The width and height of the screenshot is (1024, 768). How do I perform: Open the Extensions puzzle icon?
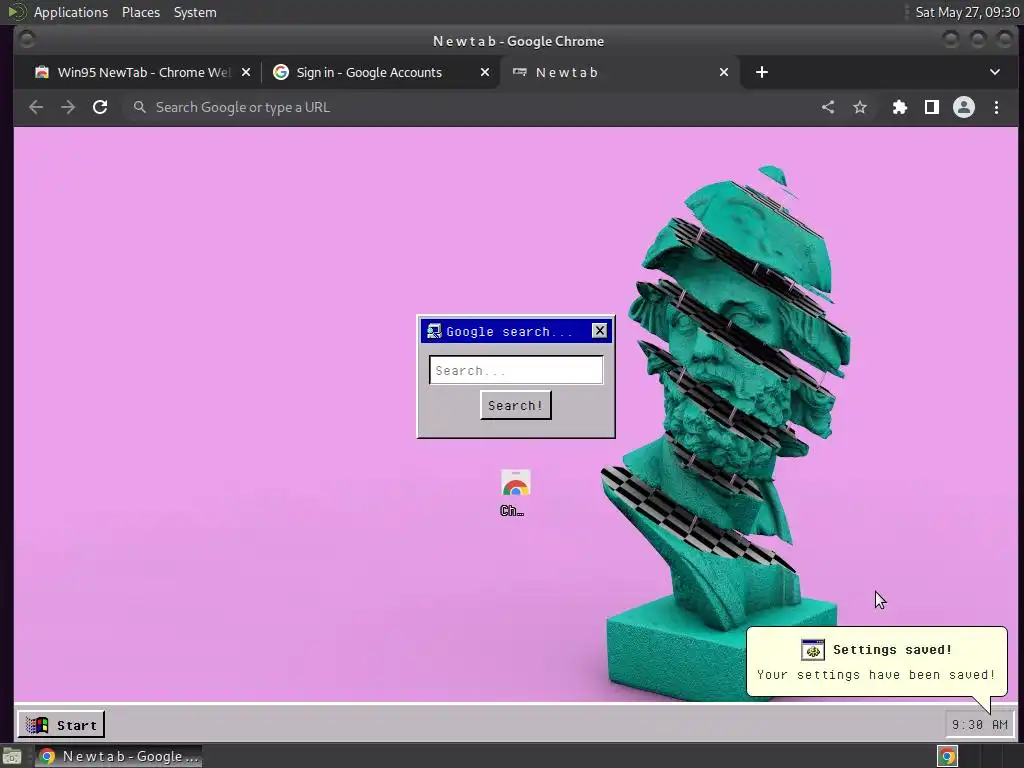click(900, 107)
